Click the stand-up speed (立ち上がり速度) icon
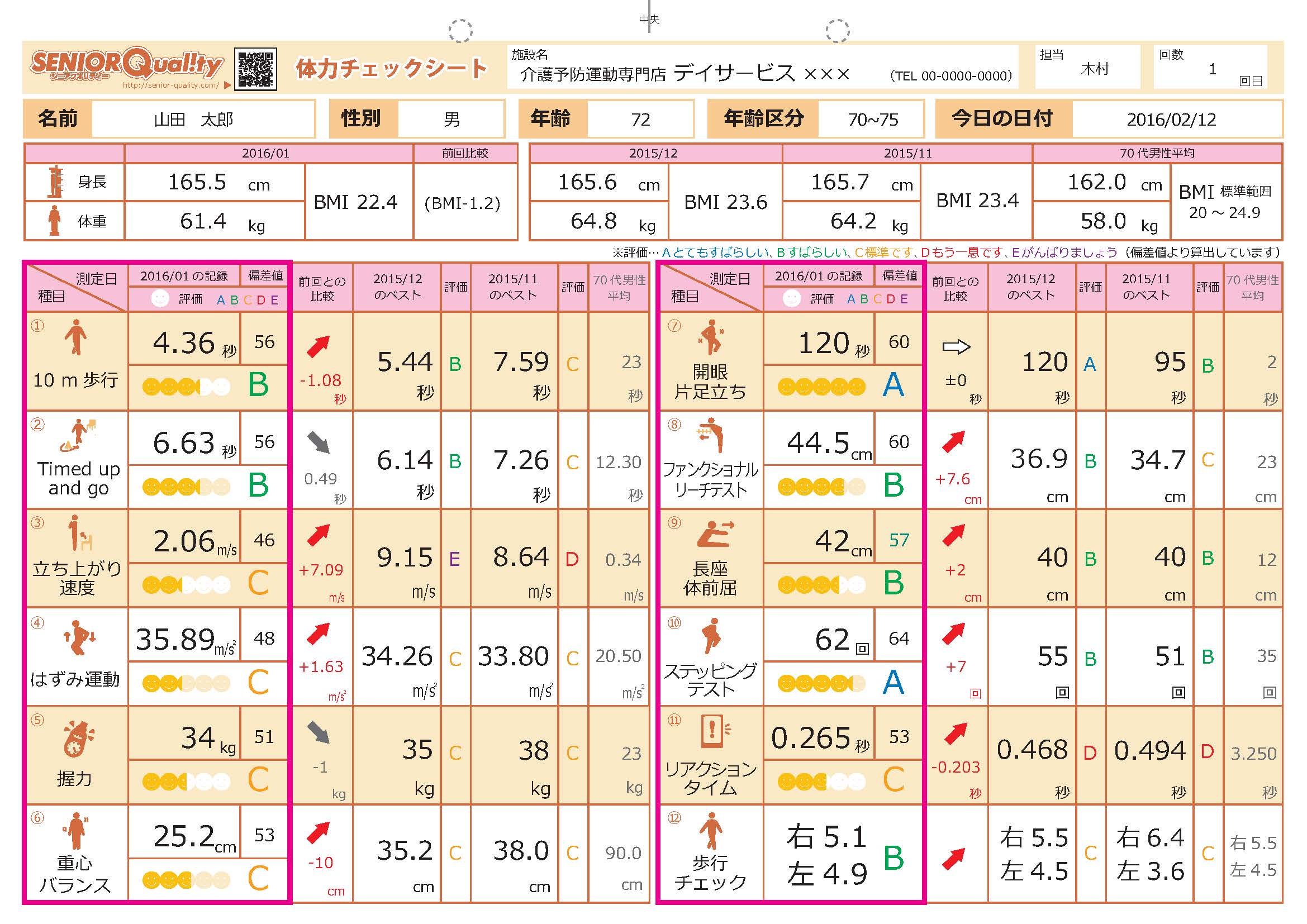Viewport: 1307px width, 924px height. coord(79,533)
